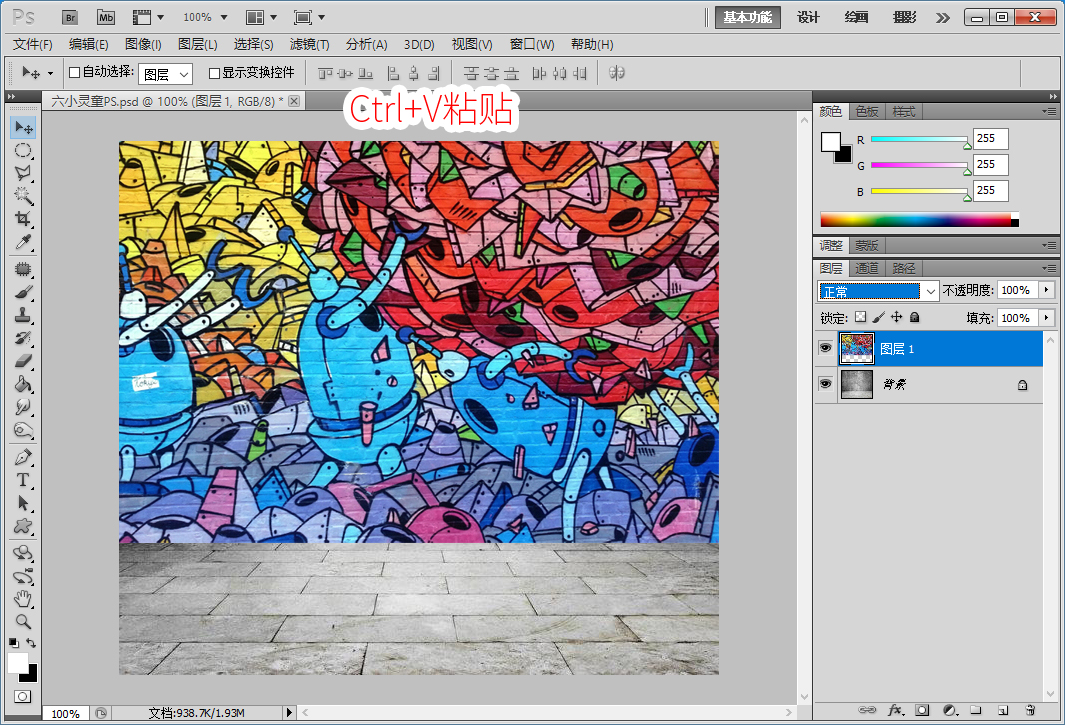Hide the 背景 layer eye icon

coord(825,384)
